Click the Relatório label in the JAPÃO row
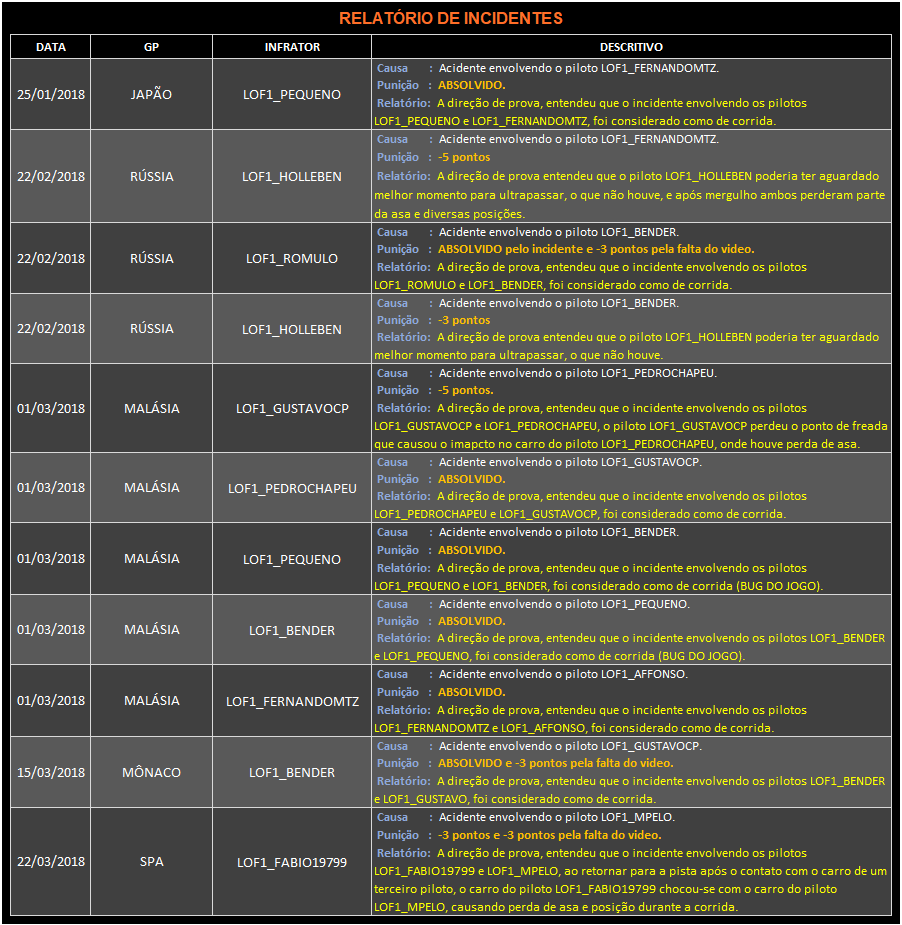The height and width of the screenshot is (925, 902). point(404,103)
